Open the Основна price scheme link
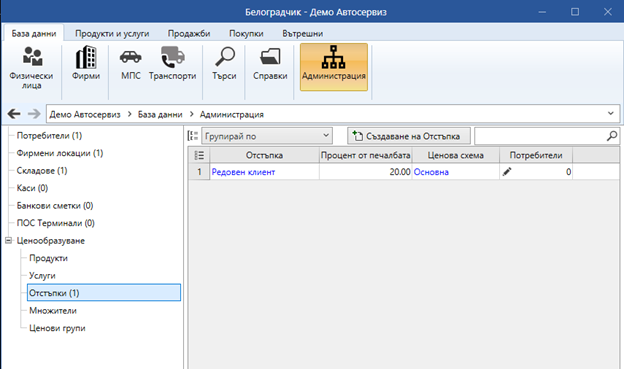The image size is (624, 369). tap(431, 172)
